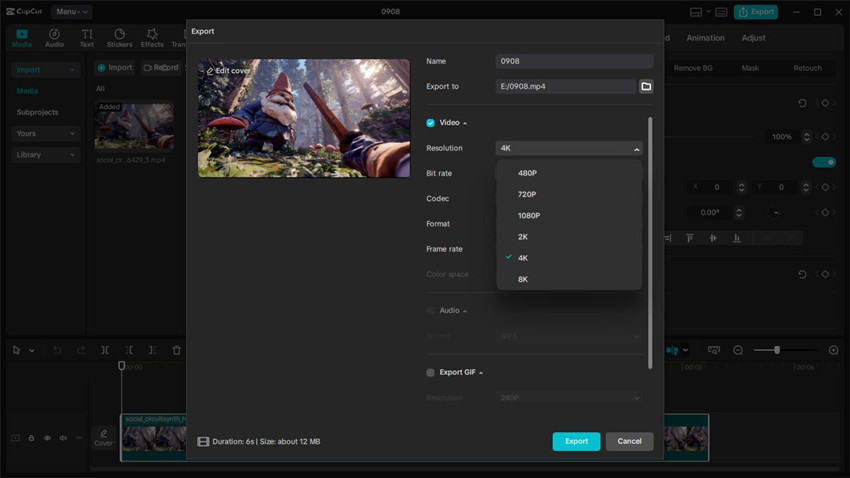
Task: Click the gnome cover preview thumbnail
Action: pos(304,118)
